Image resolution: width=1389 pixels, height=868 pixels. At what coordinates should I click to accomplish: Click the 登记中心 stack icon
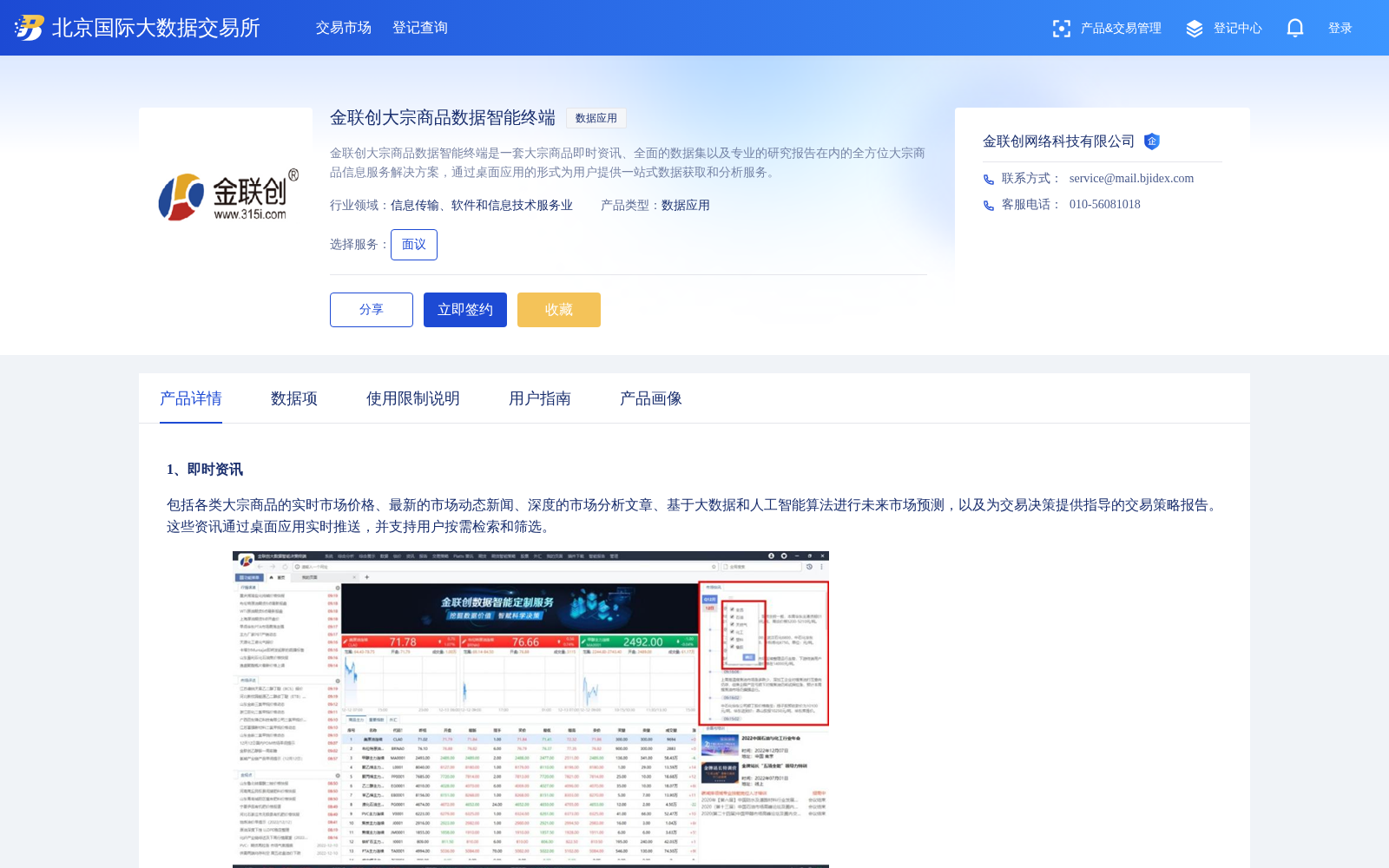pyautogui.click(x=1195, y=29)
